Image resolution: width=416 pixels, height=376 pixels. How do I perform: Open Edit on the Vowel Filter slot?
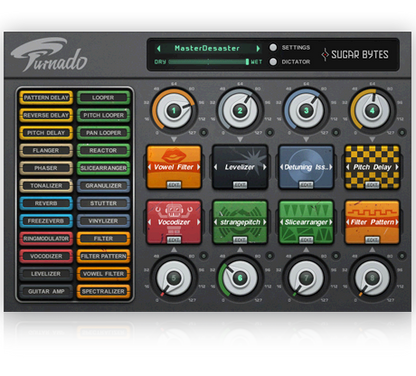click(x=174, y=185)
